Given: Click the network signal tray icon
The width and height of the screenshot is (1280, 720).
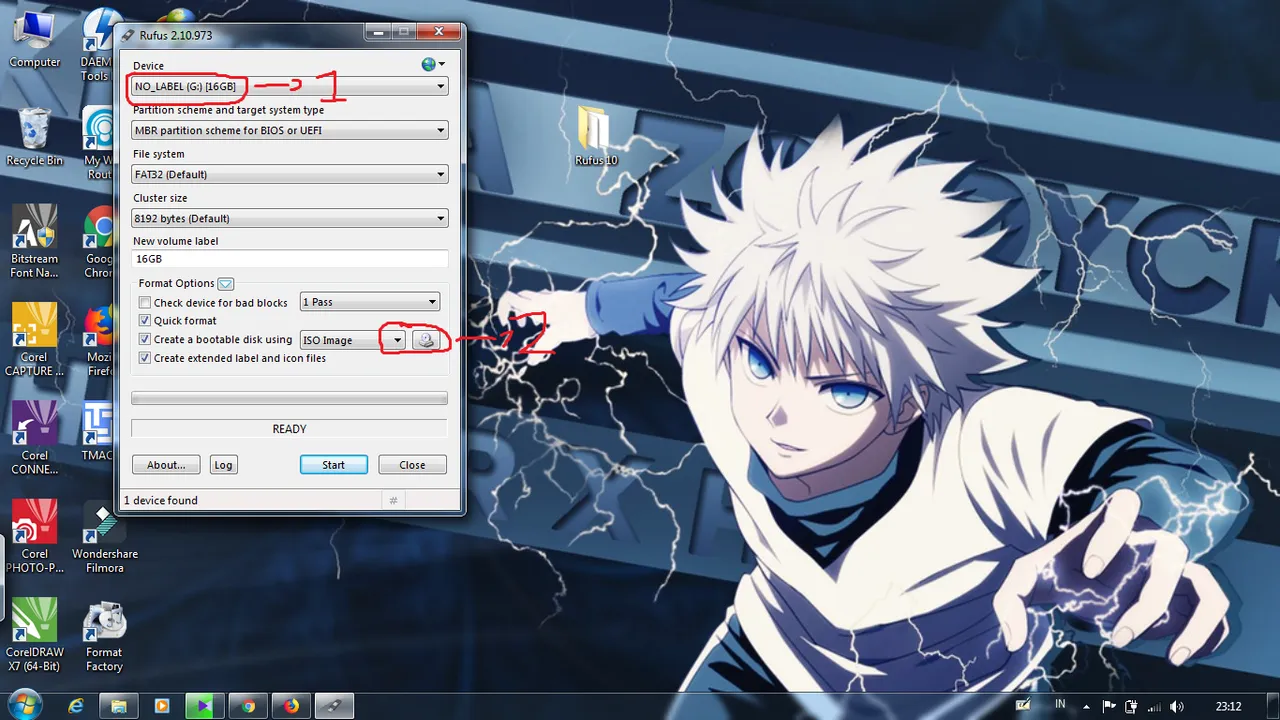Looking at the screenshot, I should 1155,706.
